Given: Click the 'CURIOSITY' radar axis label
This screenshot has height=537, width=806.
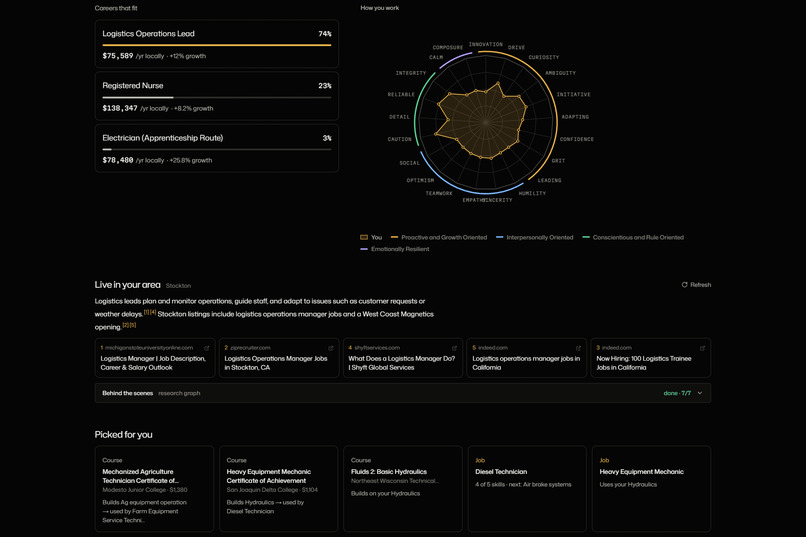Looking at the screenshot, I should (544, 57).
